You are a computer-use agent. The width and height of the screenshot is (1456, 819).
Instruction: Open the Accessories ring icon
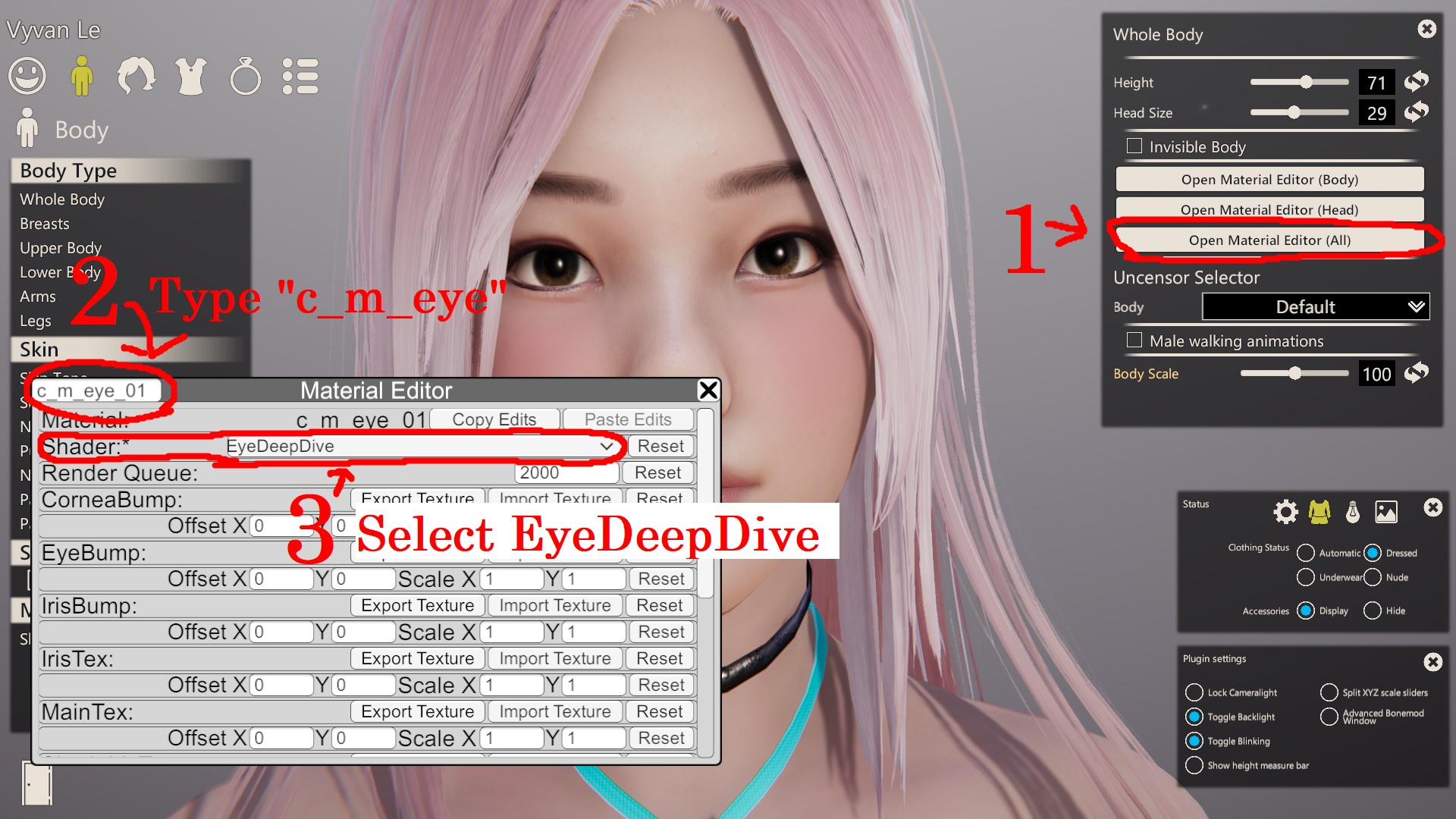pyautogui.click(x=245, y=76)
